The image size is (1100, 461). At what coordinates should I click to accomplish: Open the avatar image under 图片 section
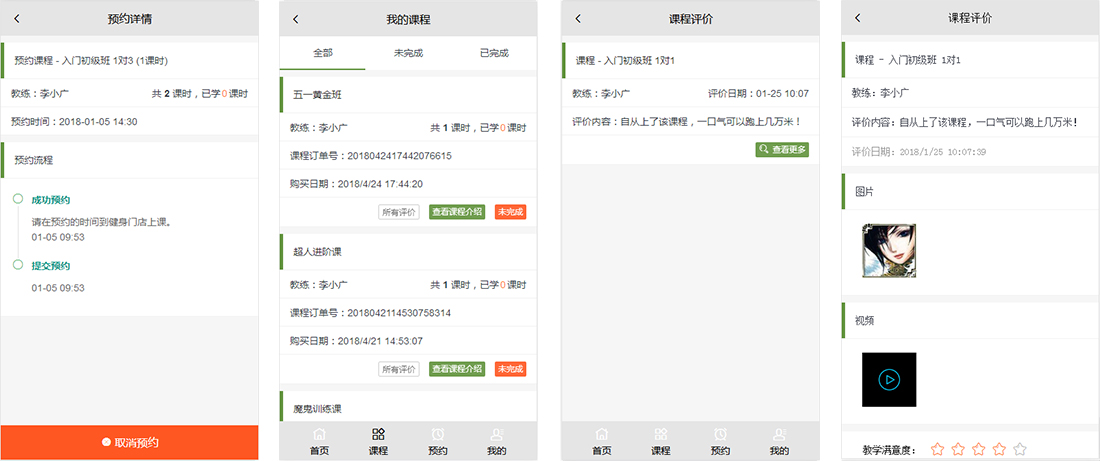point(888,250)
